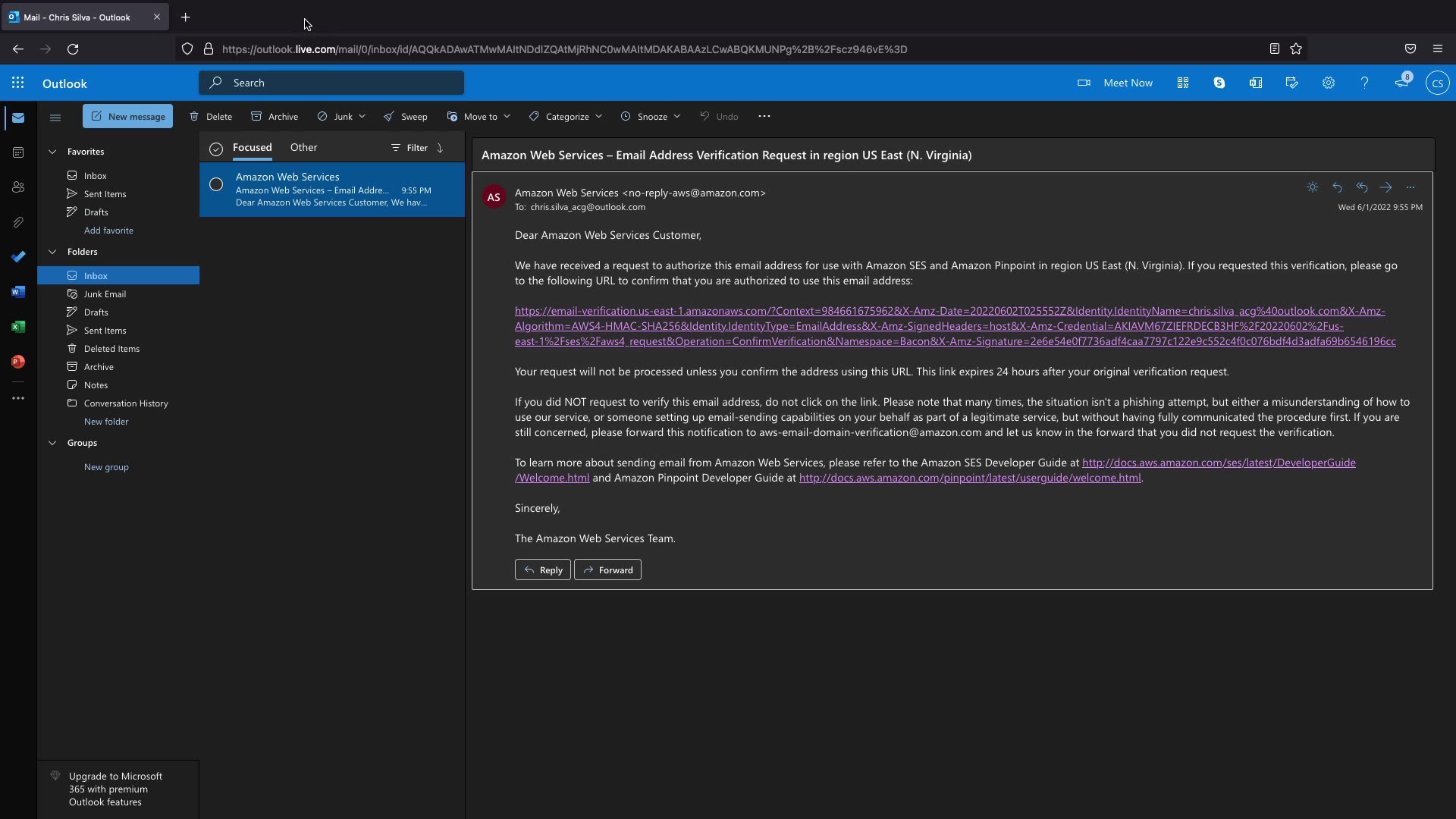Open the Calendar icon in left rail
The height and width of the screenshot is (819, 1456).
18,152
